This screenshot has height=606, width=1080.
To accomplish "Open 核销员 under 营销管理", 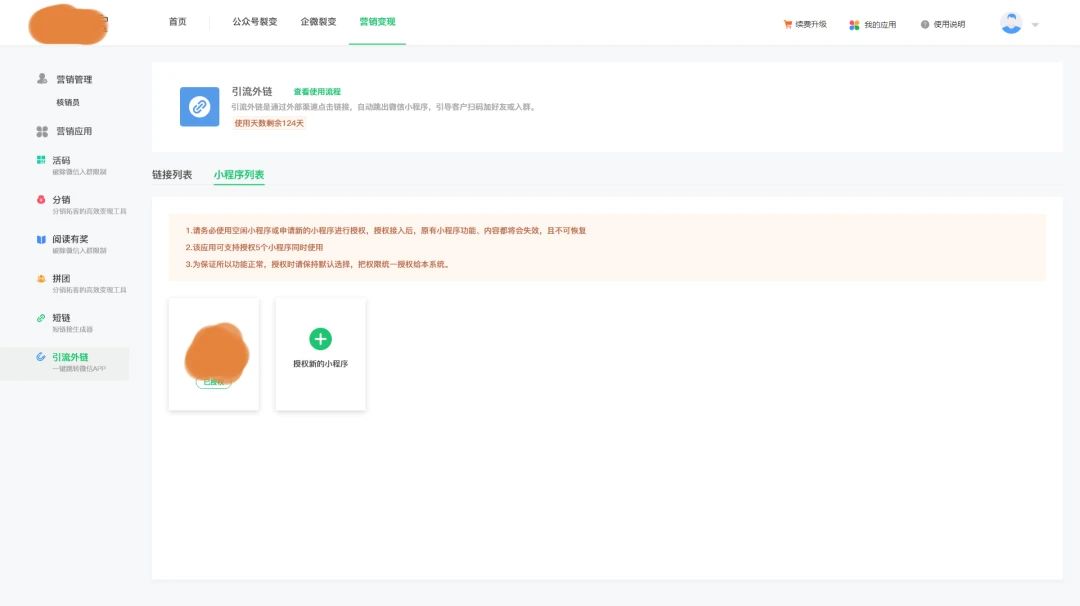I will point(68,102).
